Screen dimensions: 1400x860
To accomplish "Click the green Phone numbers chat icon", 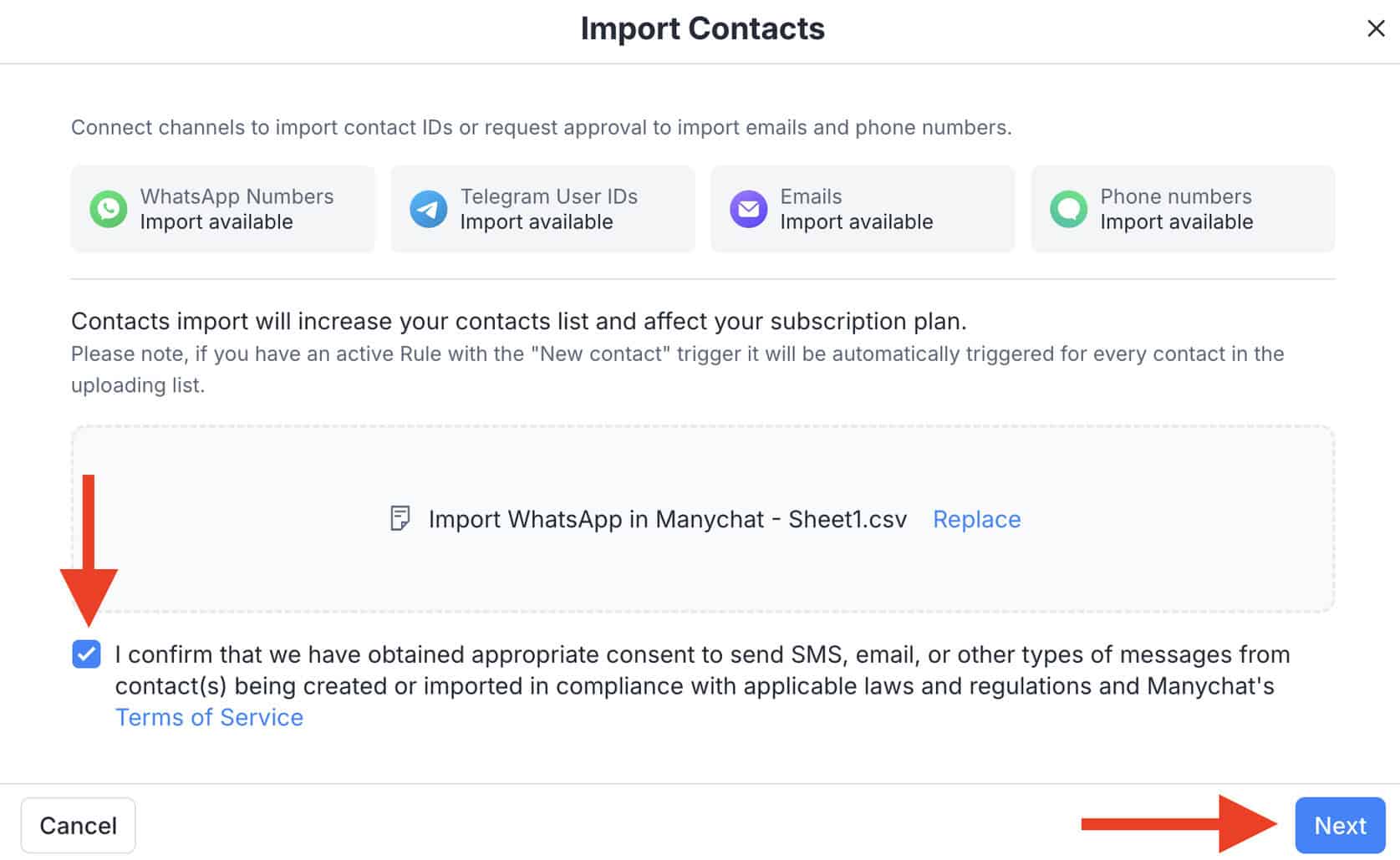I will (1068, 209).
